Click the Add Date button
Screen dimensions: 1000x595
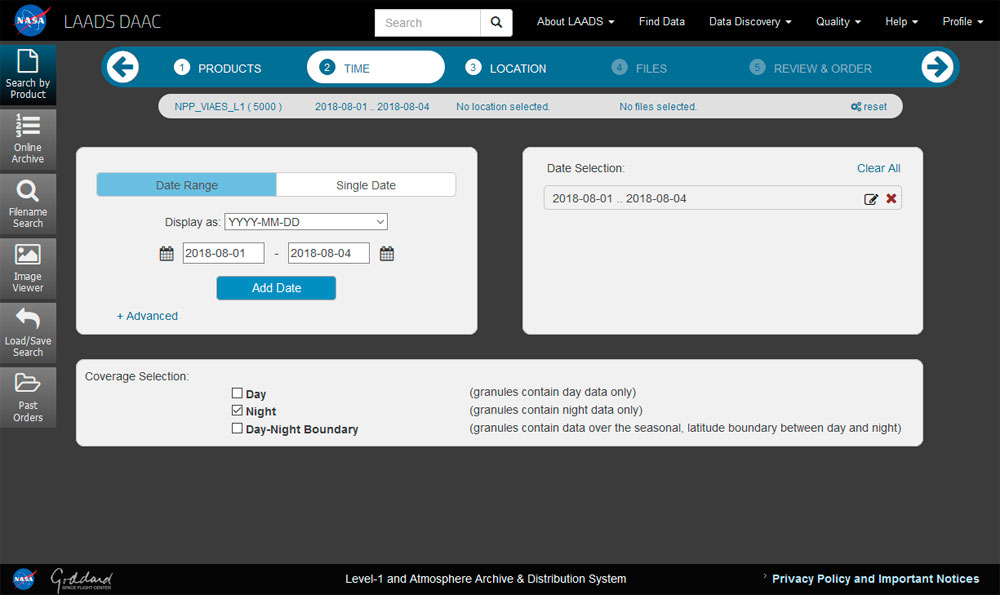(x=276, y=288)
